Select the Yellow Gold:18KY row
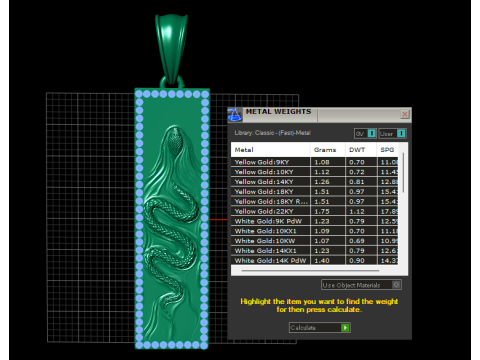The height and width of the screenshot is (360, 480). point(315,192)
